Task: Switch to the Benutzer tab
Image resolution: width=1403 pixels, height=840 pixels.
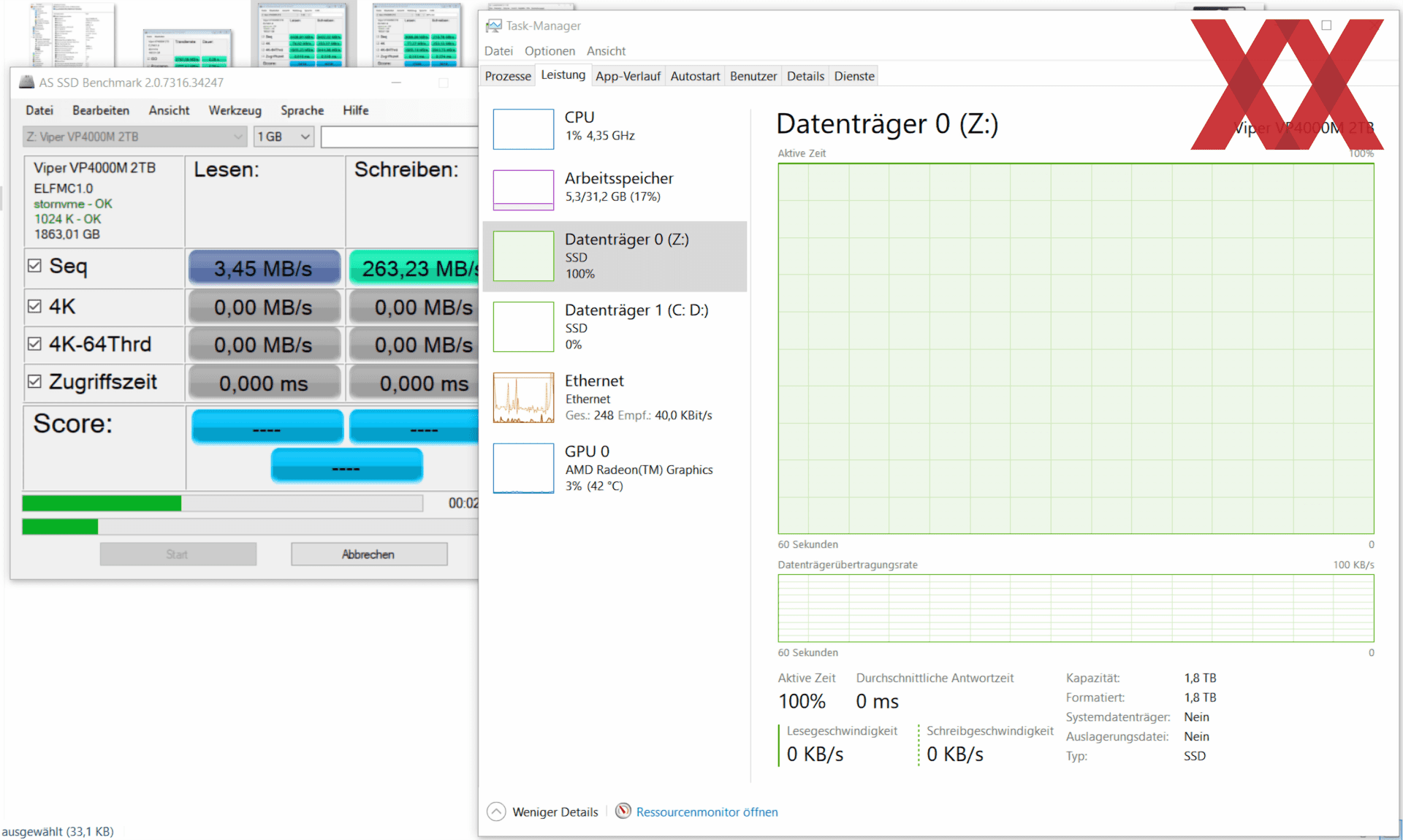Action: coord(753,76)
